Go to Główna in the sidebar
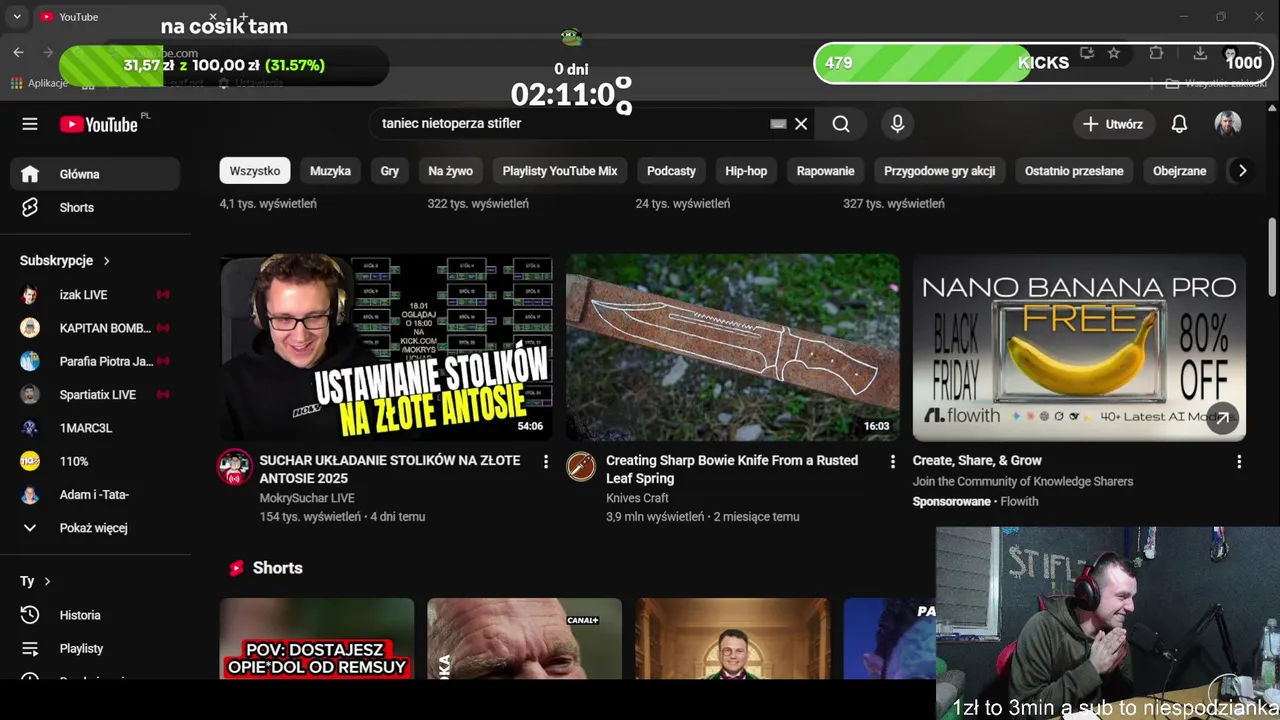The height and width of the screenshot is (720, 1280). 96,174
